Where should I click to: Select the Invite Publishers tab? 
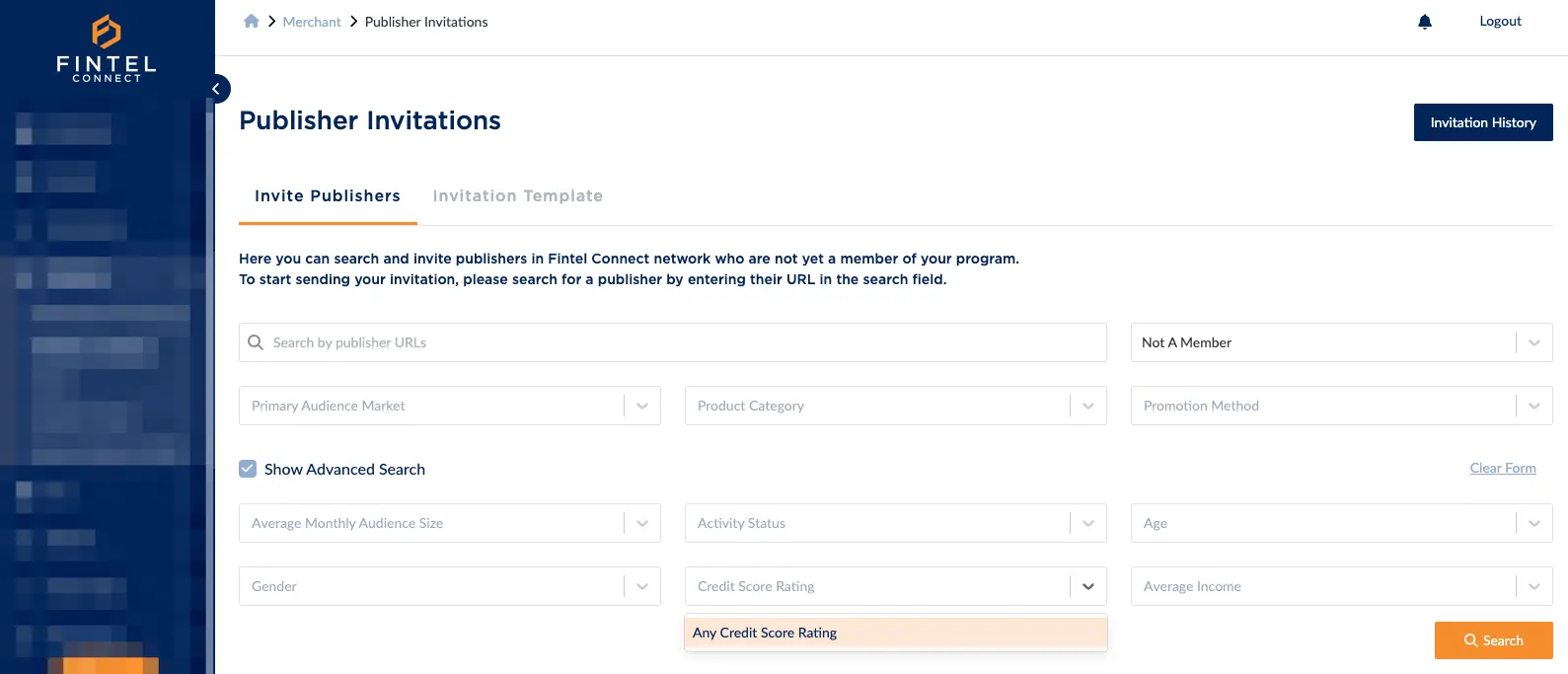[x=327, y=195]
